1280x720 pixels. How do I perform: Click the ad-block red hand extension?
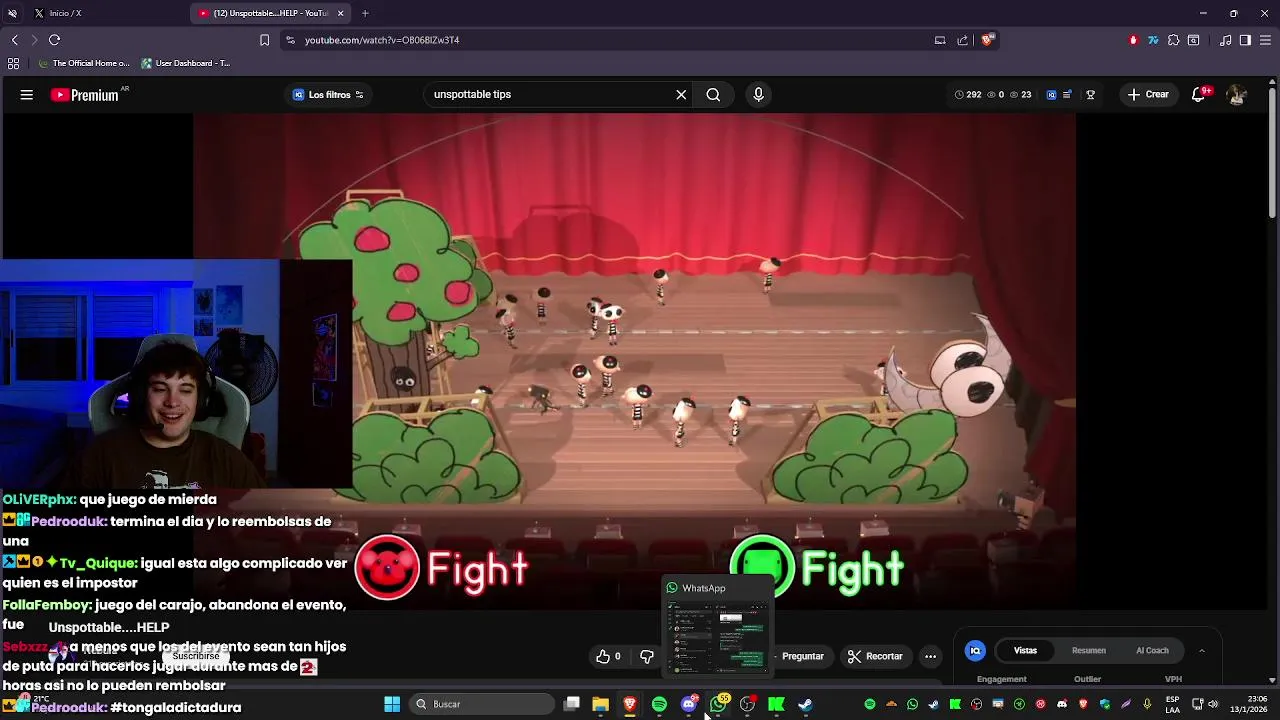click(1133, 40)
